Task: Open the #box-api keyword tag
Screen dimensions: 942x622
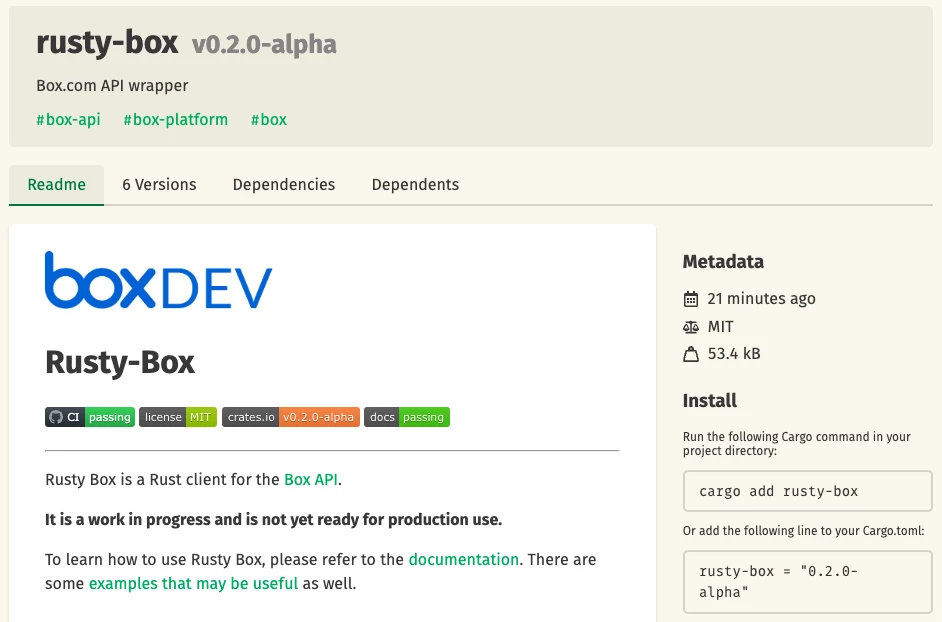Action: pyautogui.click(x=68, y=120)
